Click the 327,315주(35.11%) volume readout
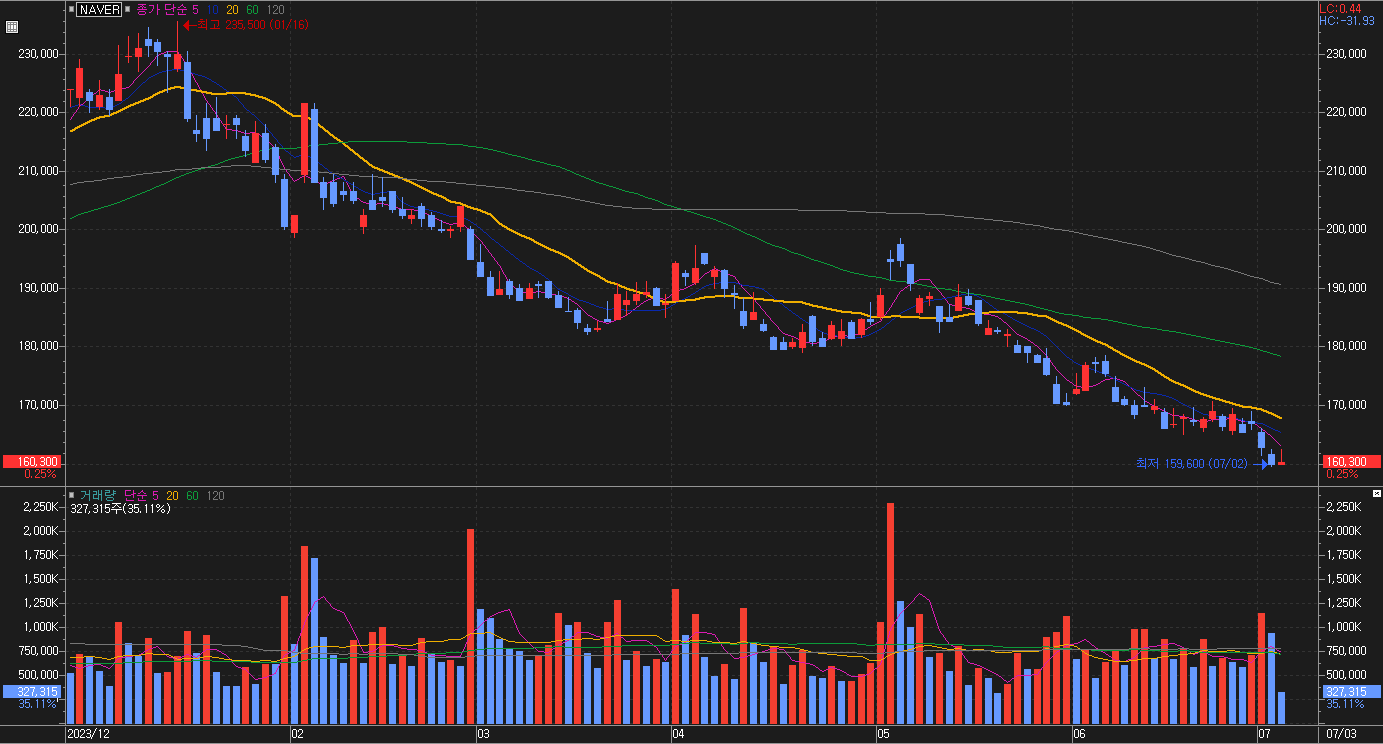This screenshot has height=744, width=1383. (x=121, y=509)
